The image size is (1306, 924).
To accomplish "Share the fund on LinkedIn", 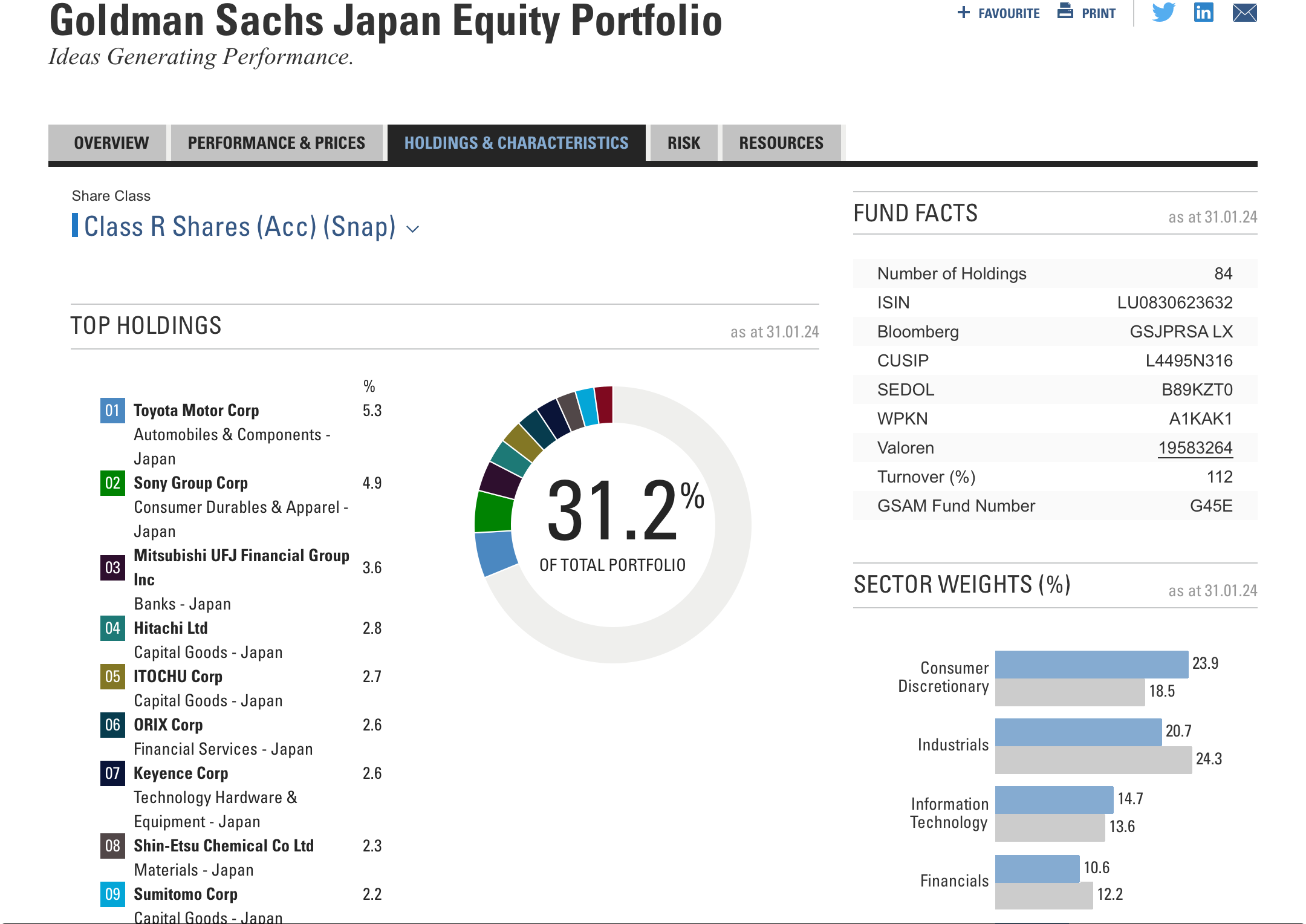I will pos(1203,12).
